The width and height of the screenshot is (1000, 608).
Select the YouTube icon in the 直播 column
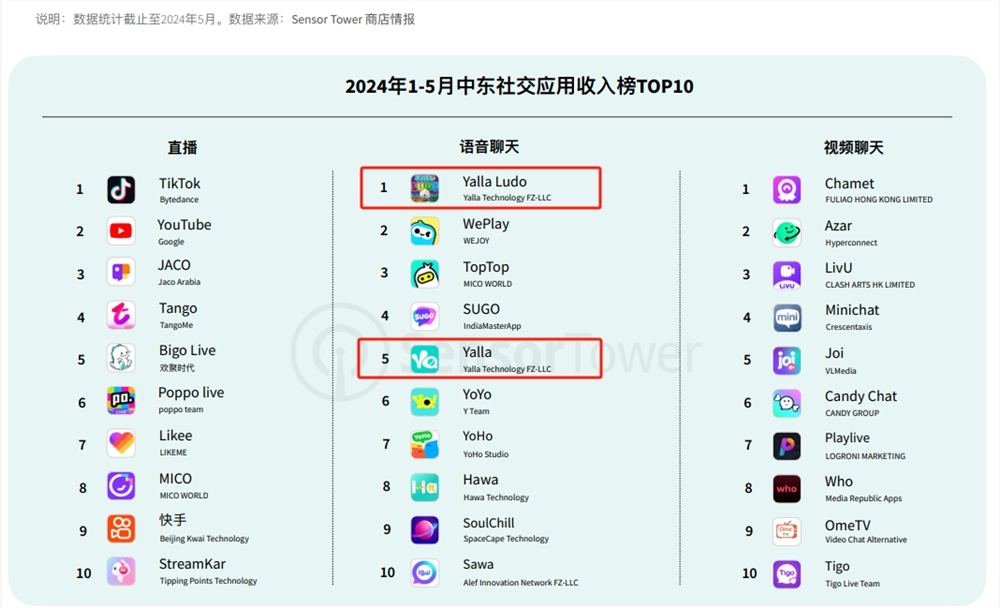(x=121, y=231)
